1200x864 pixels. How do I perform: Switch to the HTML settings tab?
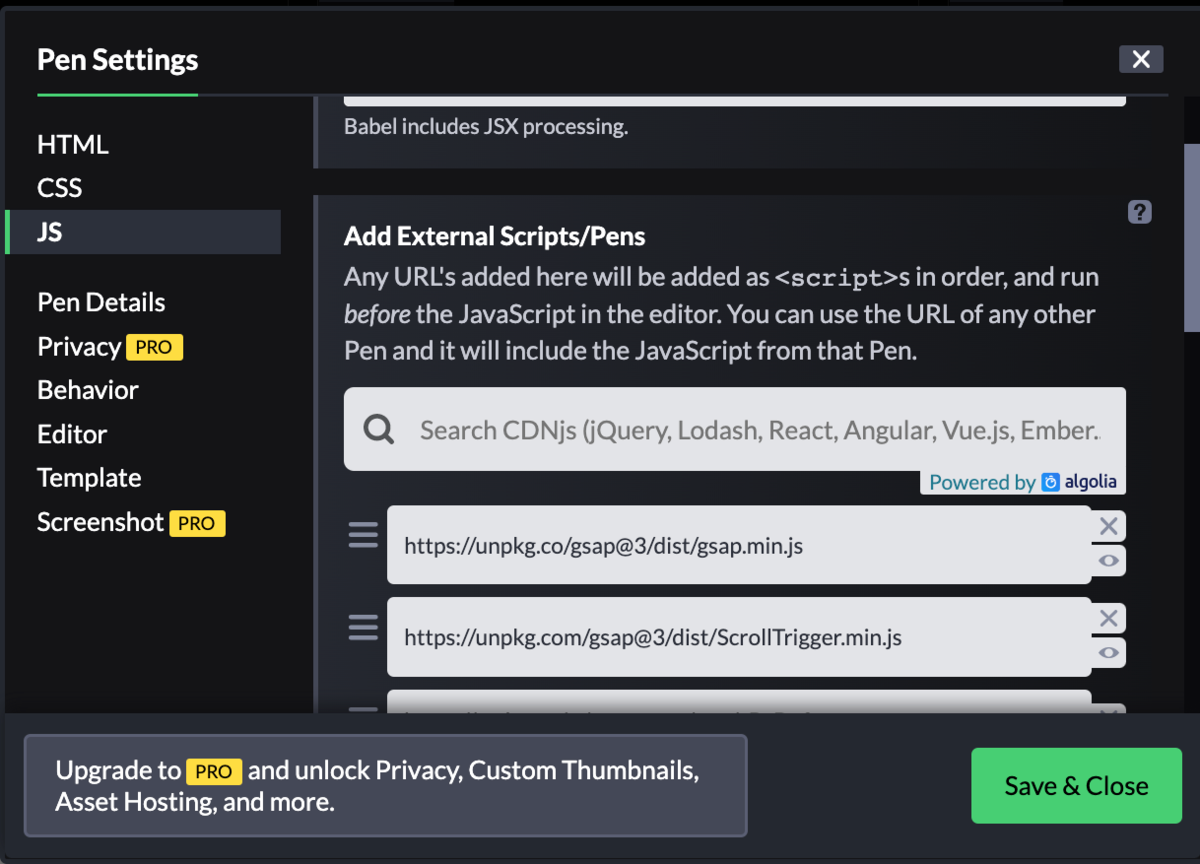tap(72, 144)
